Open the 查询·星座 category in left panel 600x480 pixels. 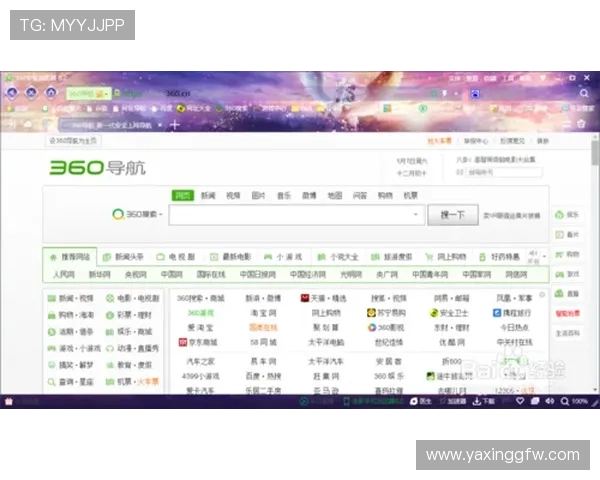pos(70,382)
